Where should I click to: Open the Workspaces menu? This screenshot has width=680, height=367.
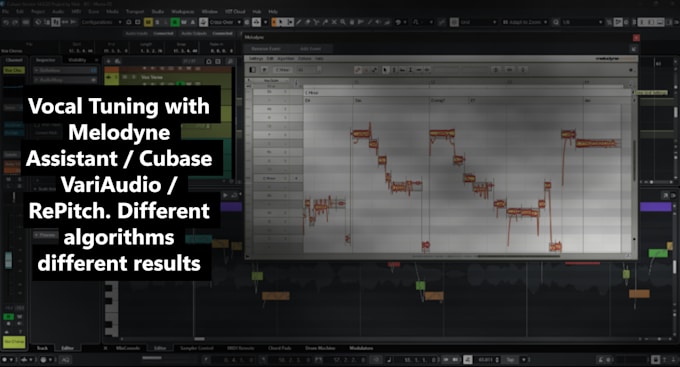click(x=183, y=12)
